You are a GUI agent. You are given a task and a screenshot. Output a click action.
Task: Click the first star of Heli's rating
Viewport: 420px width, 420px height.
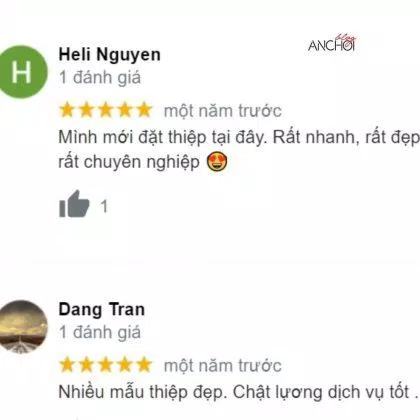click(67, 110)
